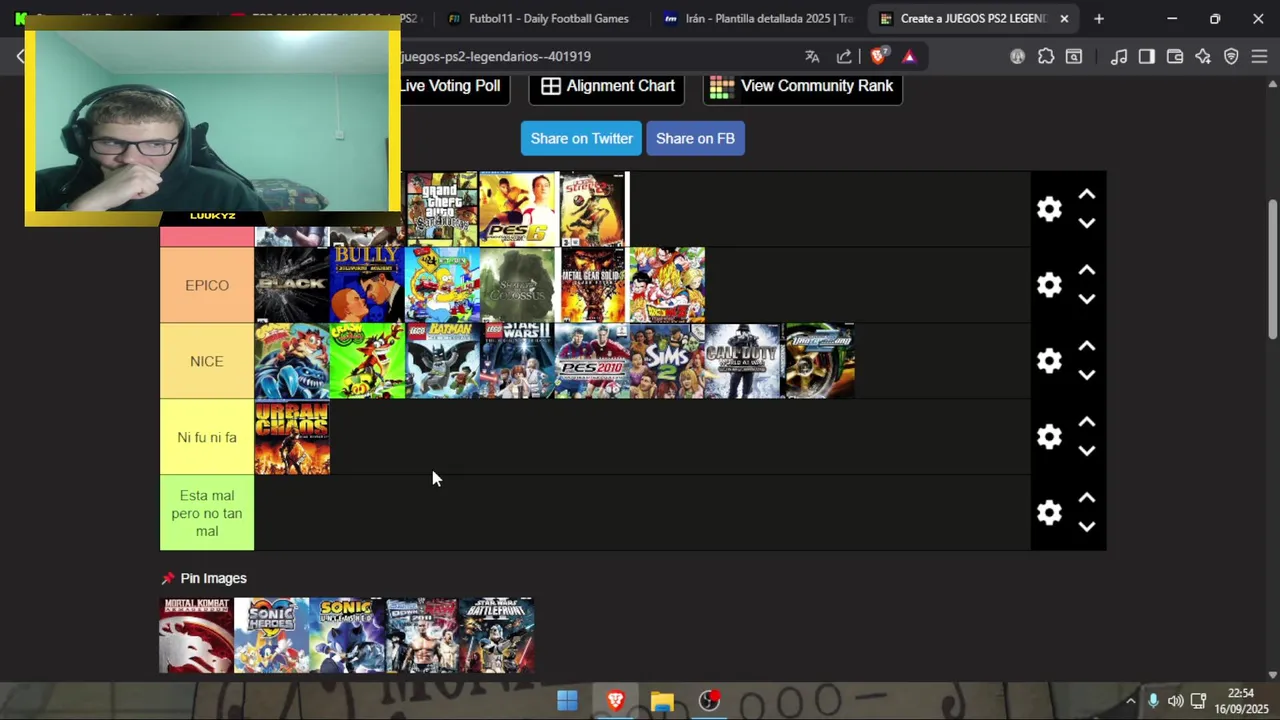1280x720 pixels.
Task: Move the Ni fu ni fa row down
Action: click(x=1087, y=451)
